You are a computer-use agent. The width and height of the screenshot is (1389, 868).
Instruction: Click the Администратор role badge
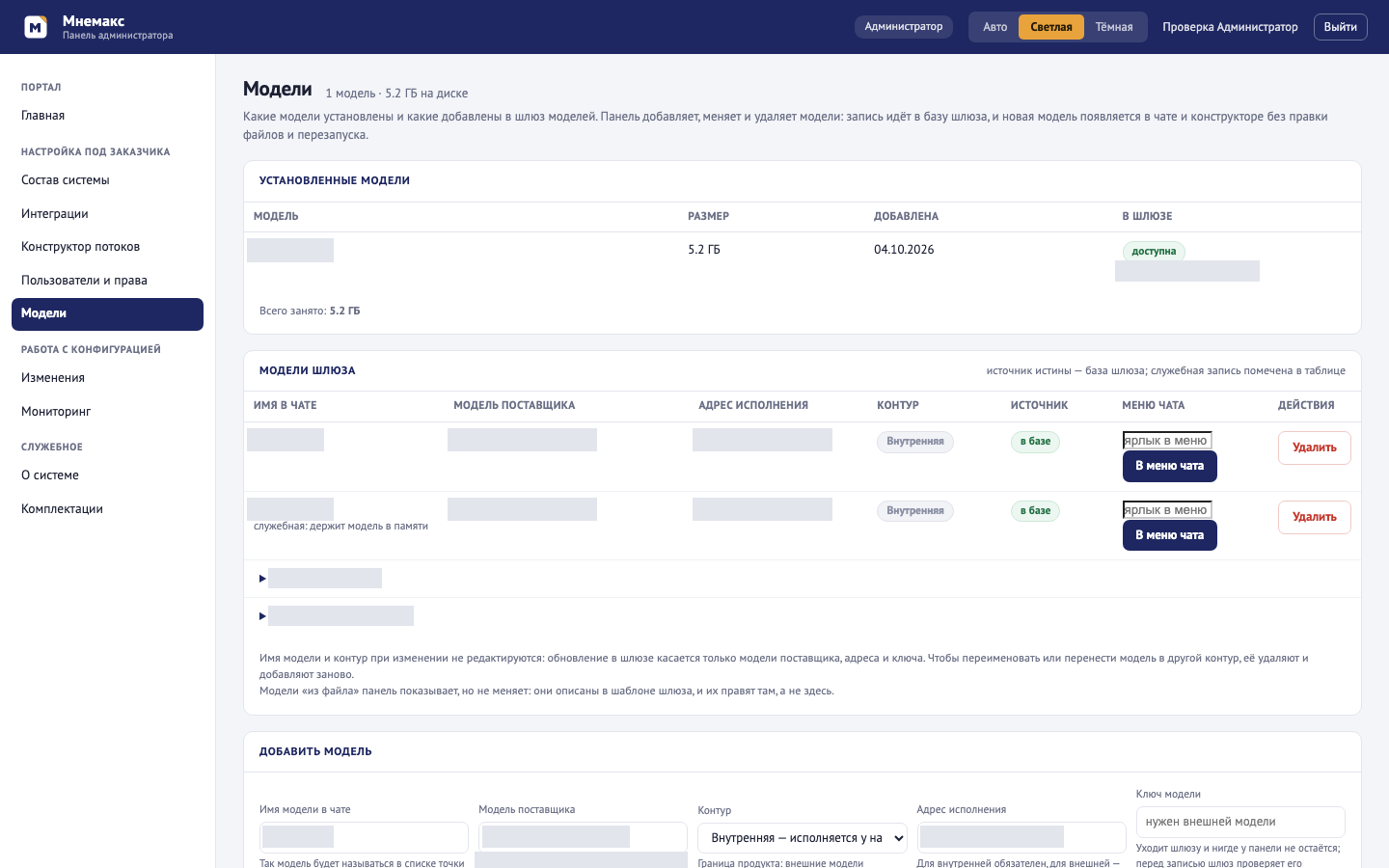coord(904,27)
